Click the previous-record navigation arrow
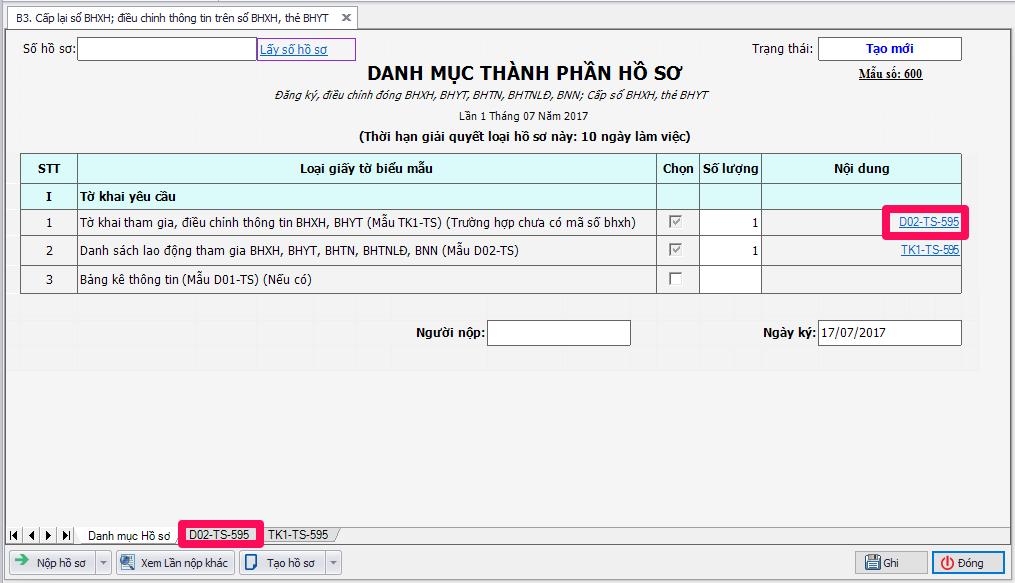 [x=30, y=535]
